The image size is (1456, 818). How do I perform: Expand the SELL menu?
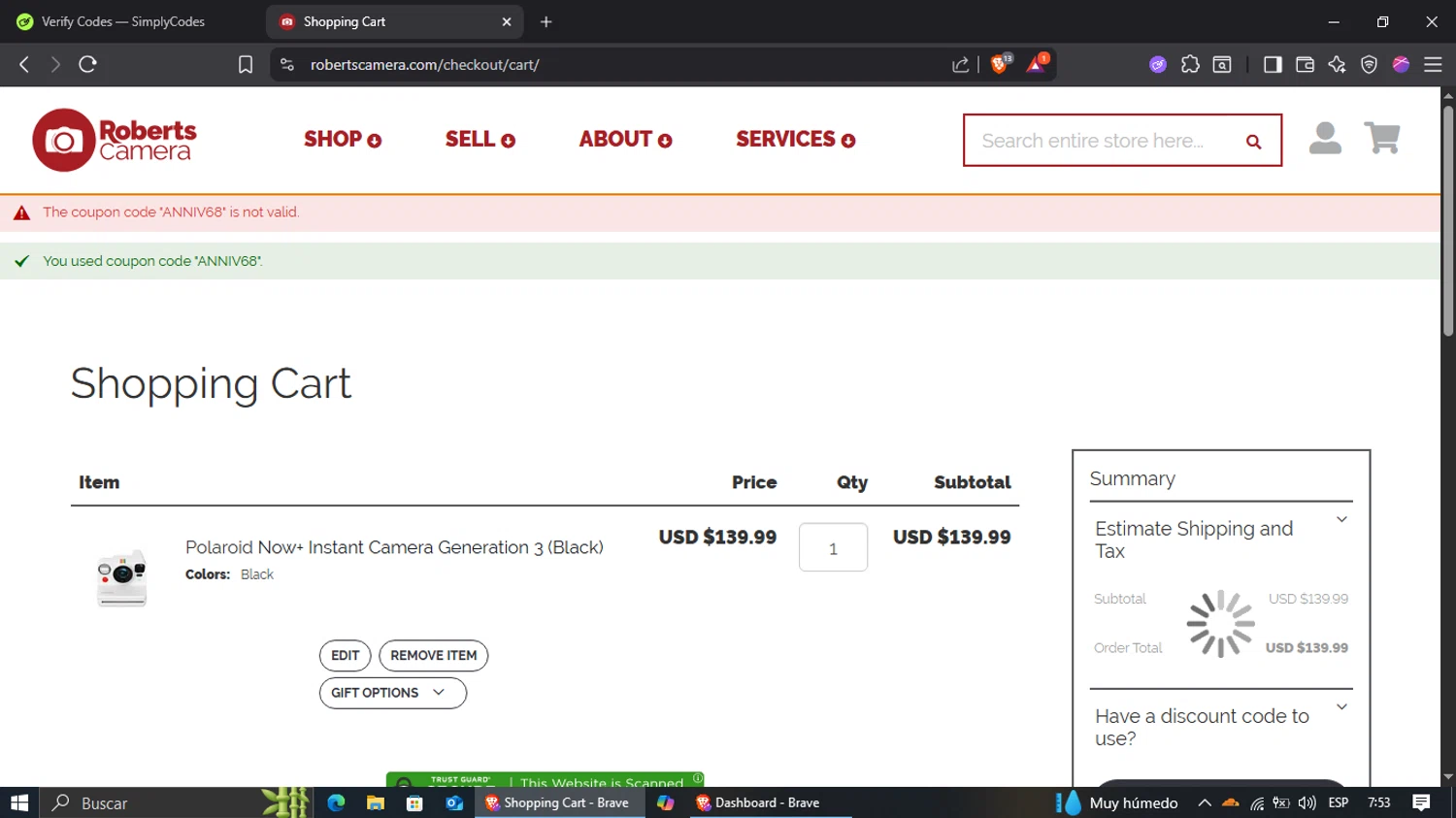coord(480,140)
